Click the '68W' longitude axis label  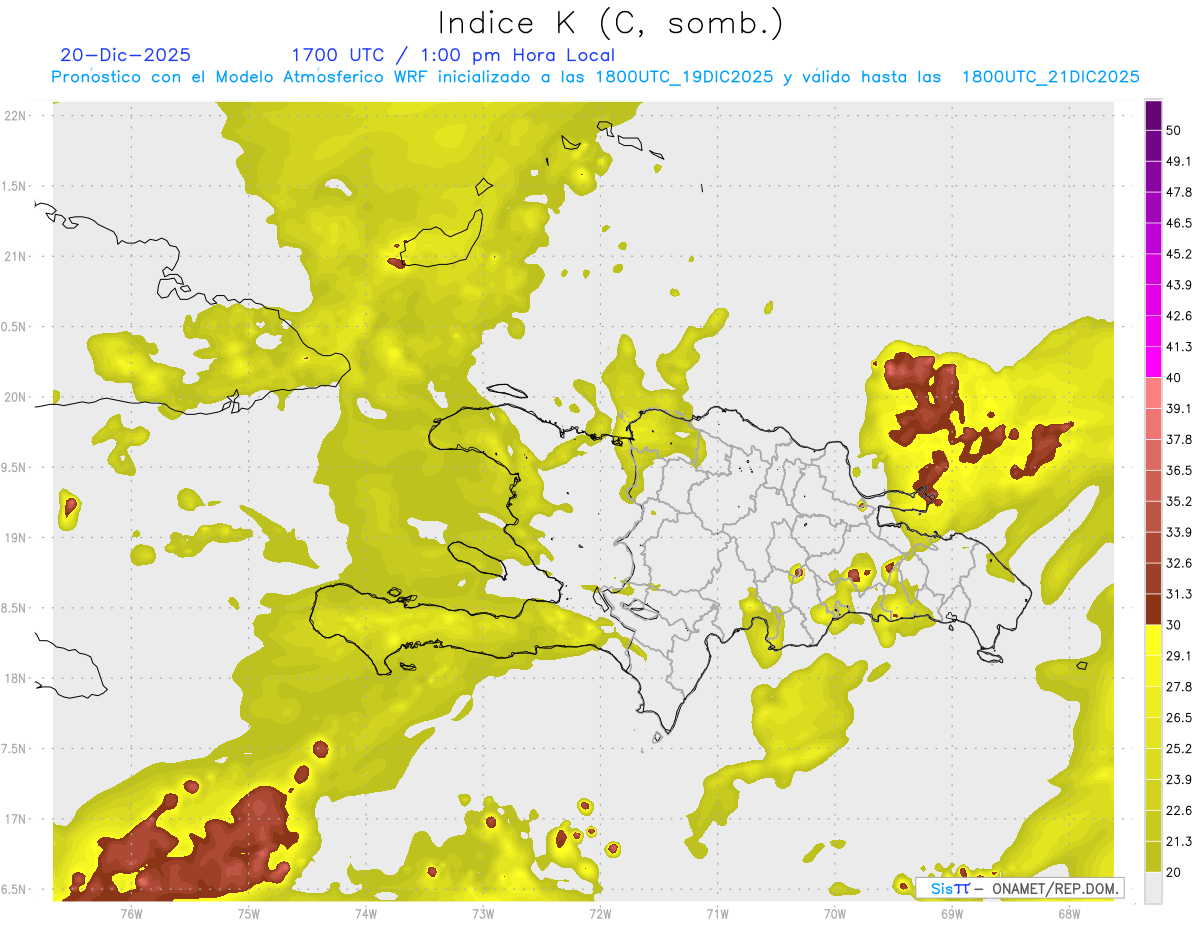1068,913
